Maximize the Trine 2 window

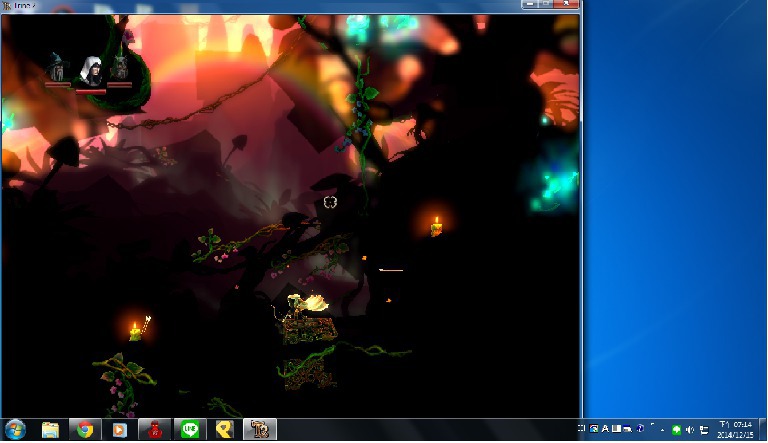click(546, 4)
